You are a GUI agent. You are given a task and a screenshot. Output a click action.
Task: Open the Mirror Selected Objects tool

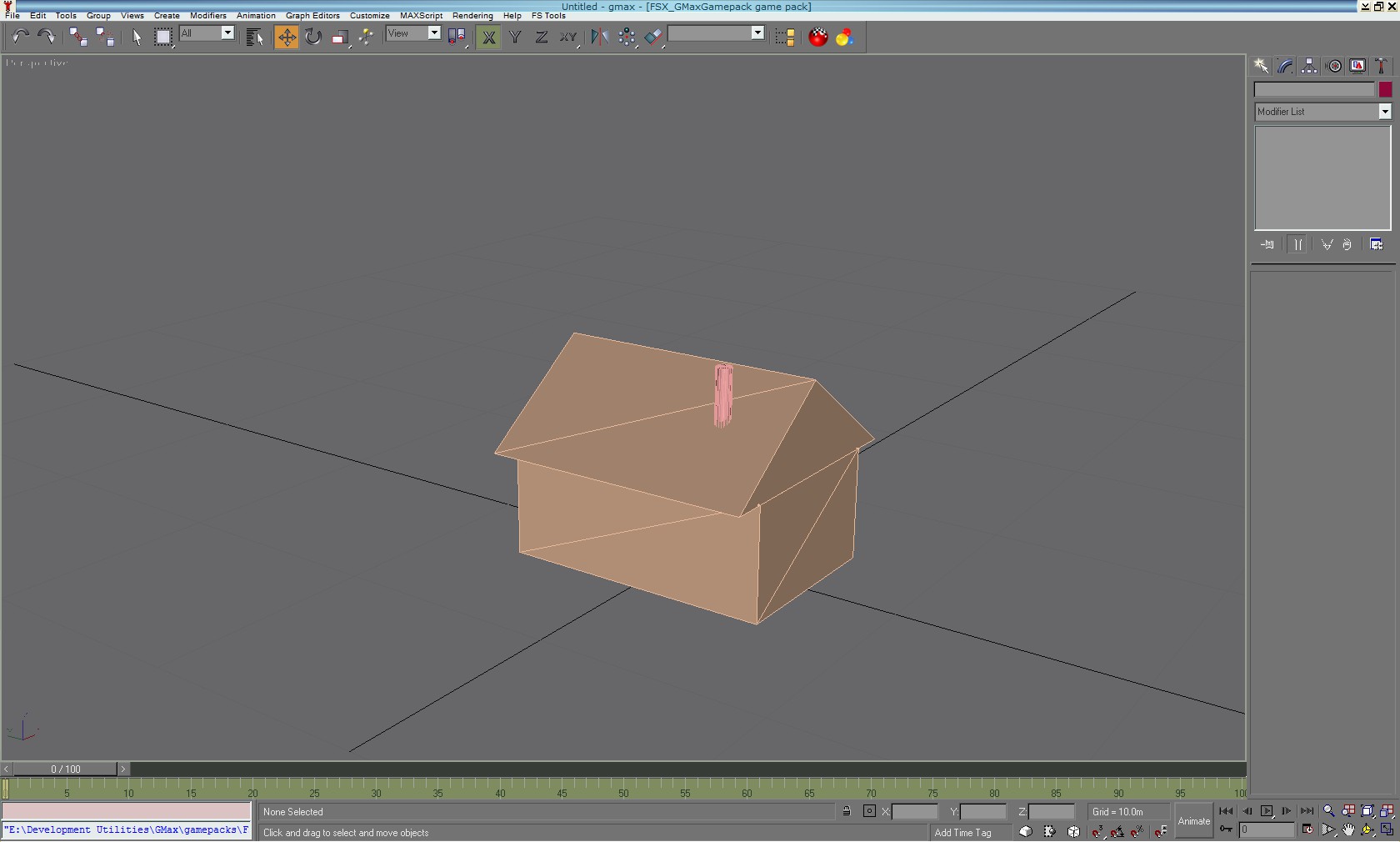point(599,37)
